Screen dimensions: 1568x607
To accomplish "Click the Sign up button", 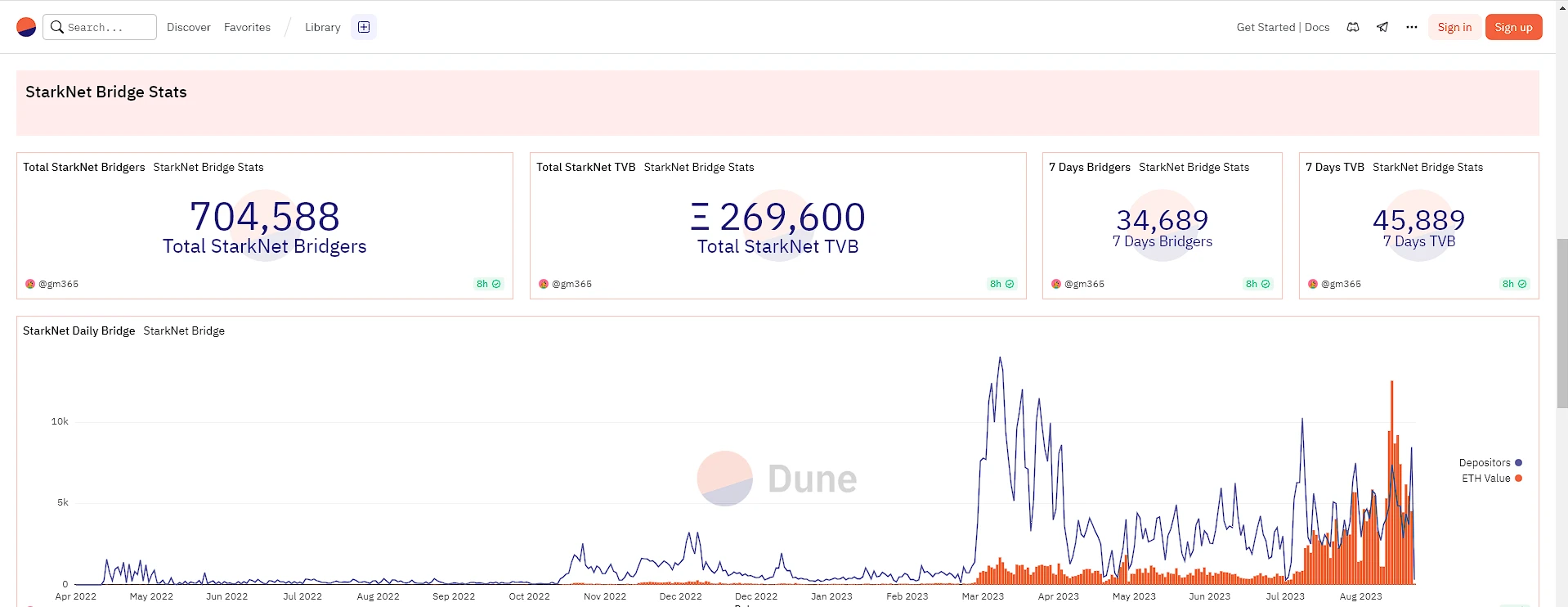I will point(1513,27).
